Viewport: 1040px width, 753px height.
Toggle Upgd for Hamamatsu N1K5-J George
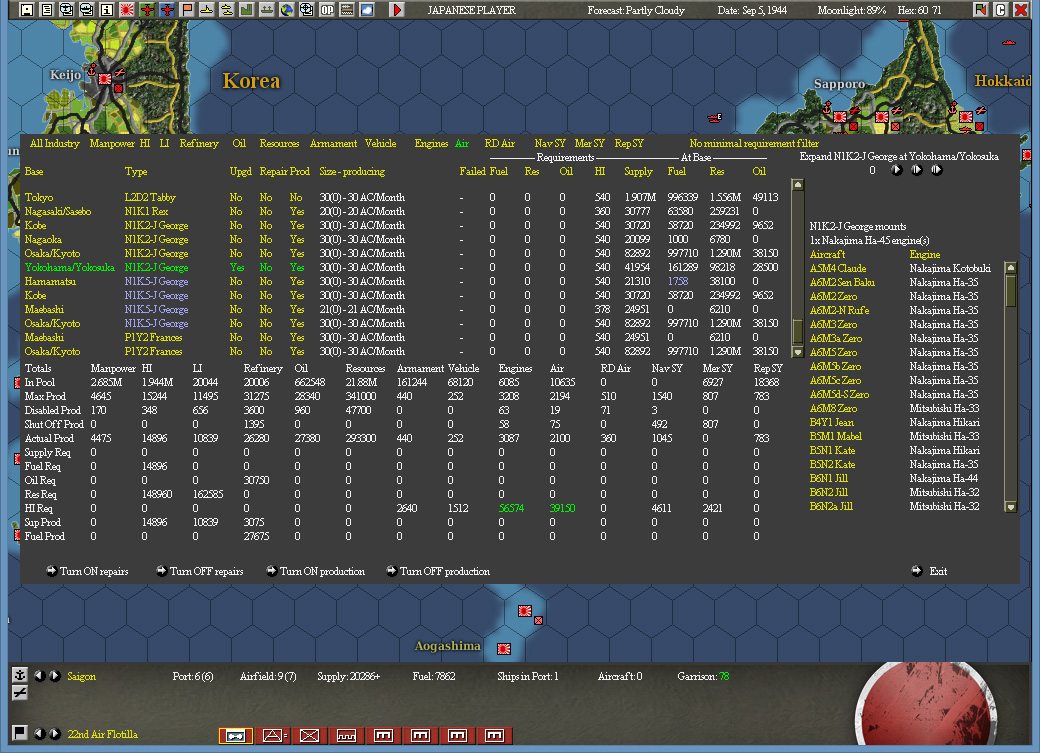click(x=235, y=281)
